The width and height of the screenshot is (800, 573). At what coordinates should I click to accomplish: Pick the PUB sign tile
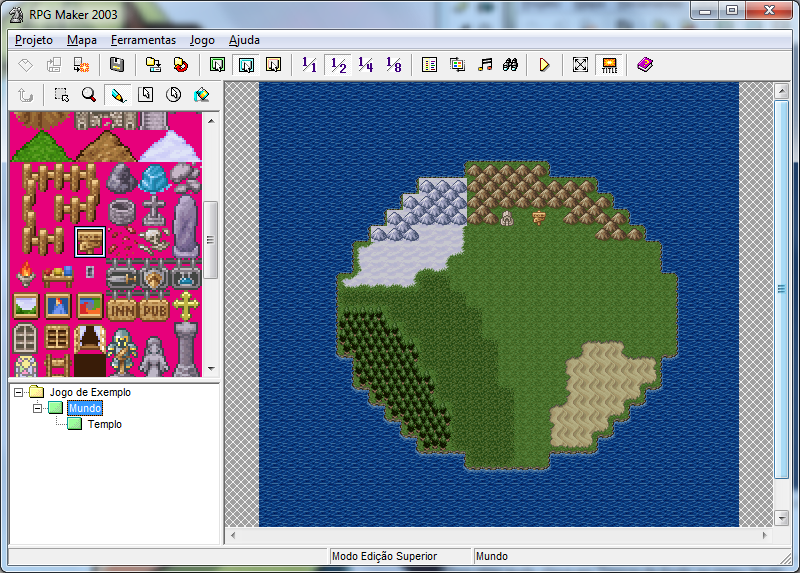154,309
